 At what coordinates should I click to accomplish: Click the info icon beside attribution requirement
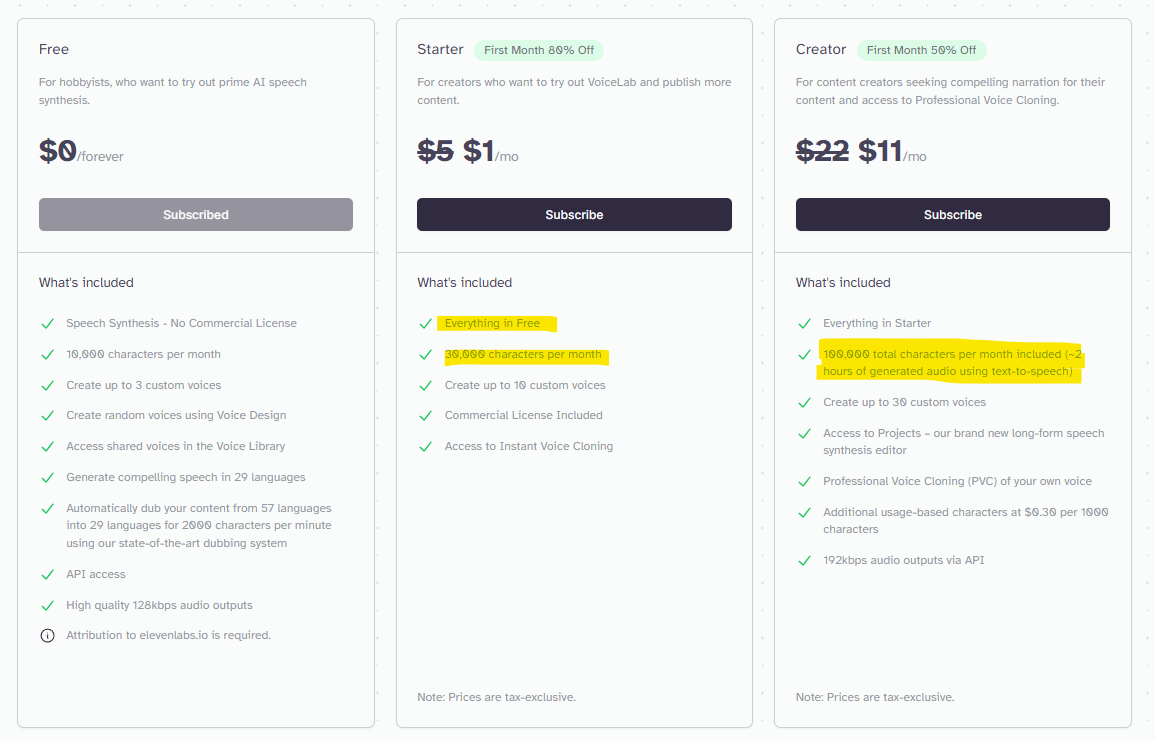[47, 635]
